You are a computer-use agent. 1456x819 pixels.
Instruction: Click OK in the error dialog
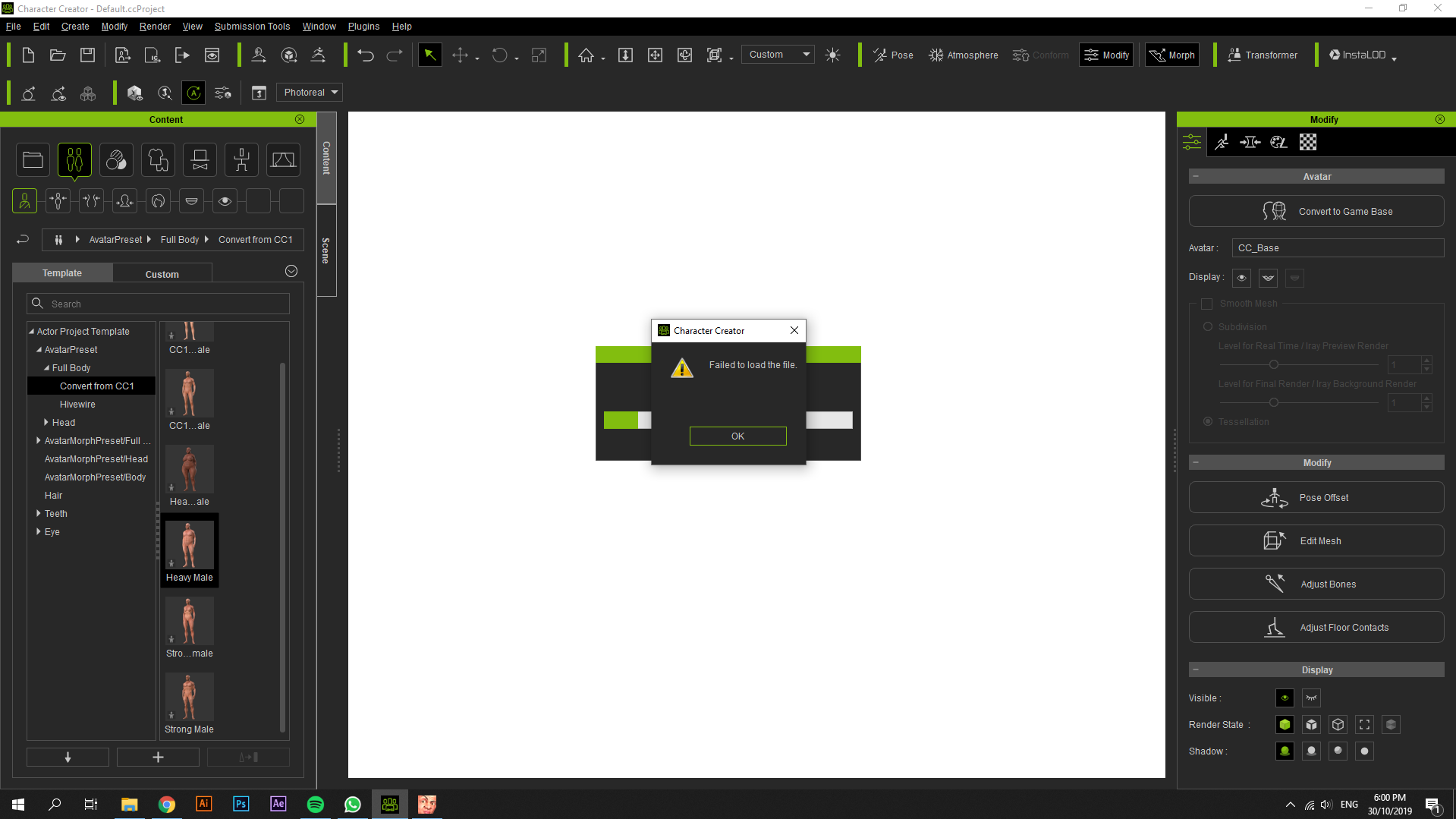tap(737, 436)
